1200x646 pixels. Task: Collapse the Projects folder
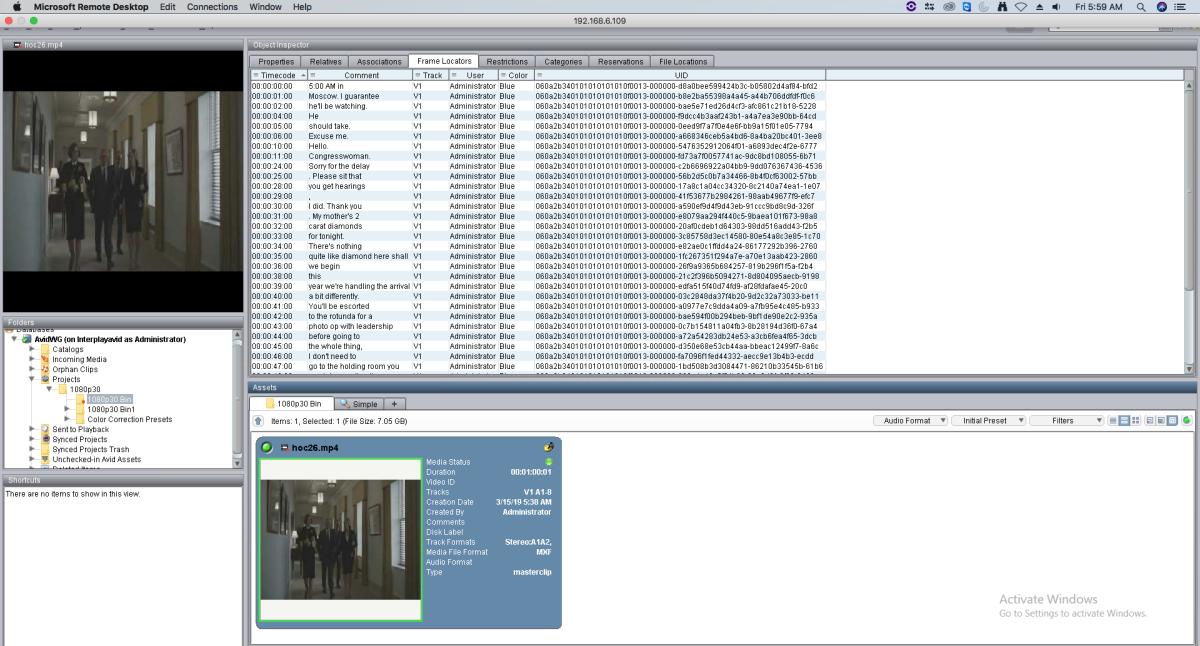33,379
